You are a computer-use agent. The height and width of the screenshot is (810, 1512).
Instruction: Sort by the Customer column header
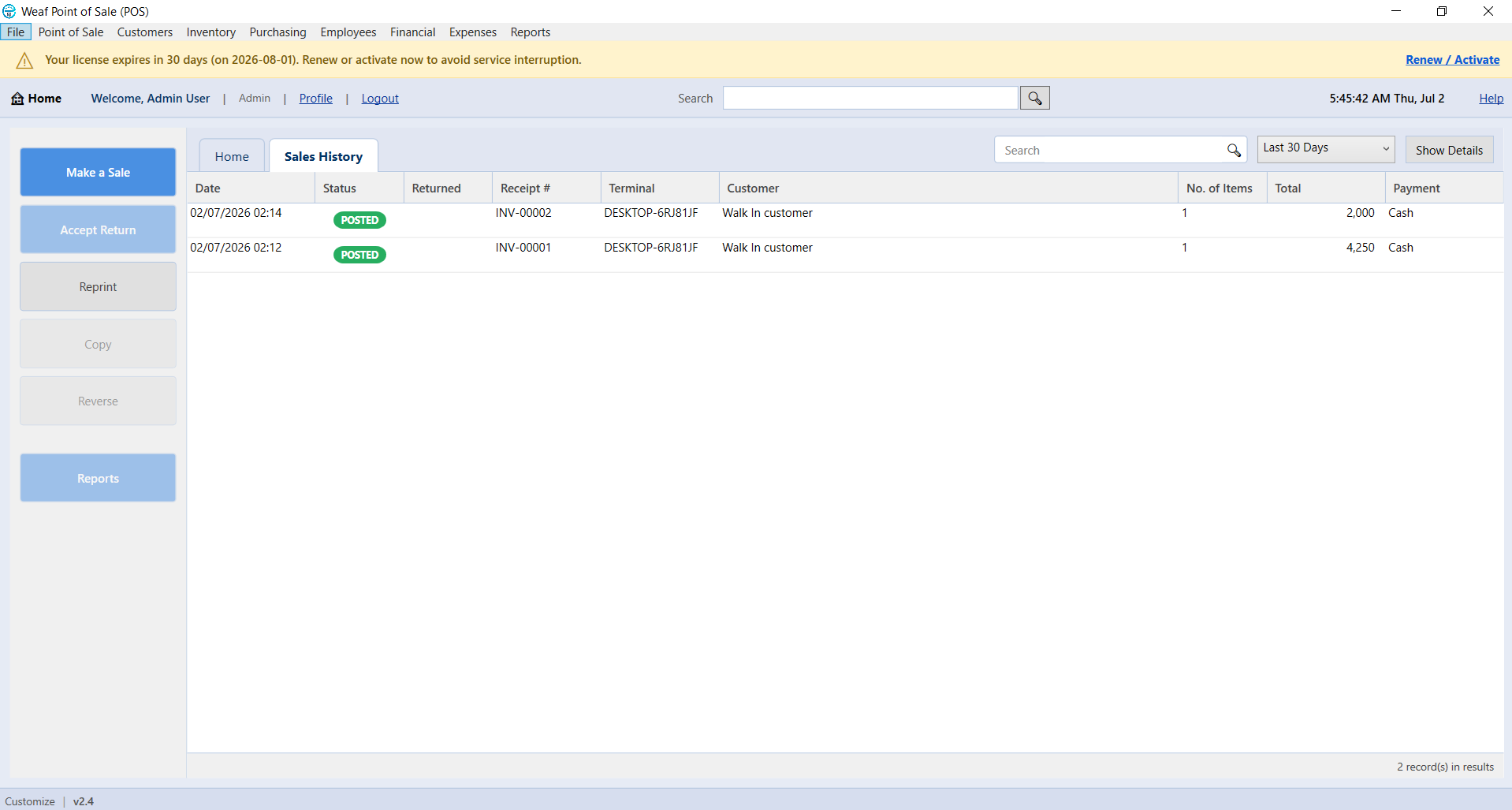click(948, 188)
